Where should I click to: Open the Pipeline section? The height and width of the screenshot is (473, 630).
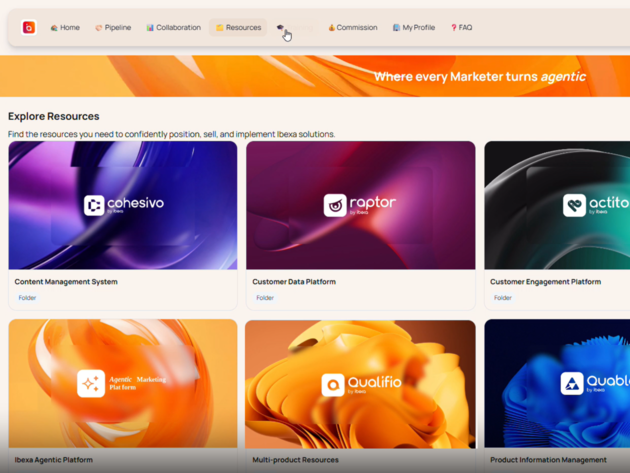click(x=113, y=28)
